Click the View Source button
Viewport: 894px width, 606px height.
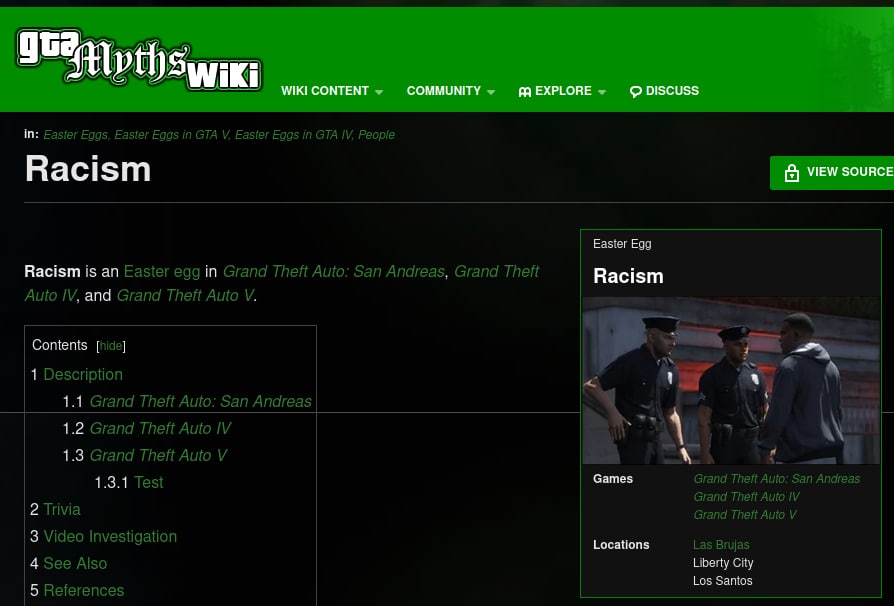click(832, 173)
